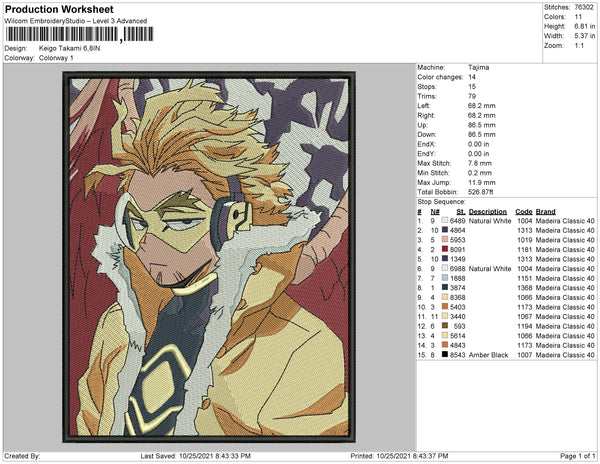Select the olive brown swatch beside 593
600x464 pixels.
444,326
